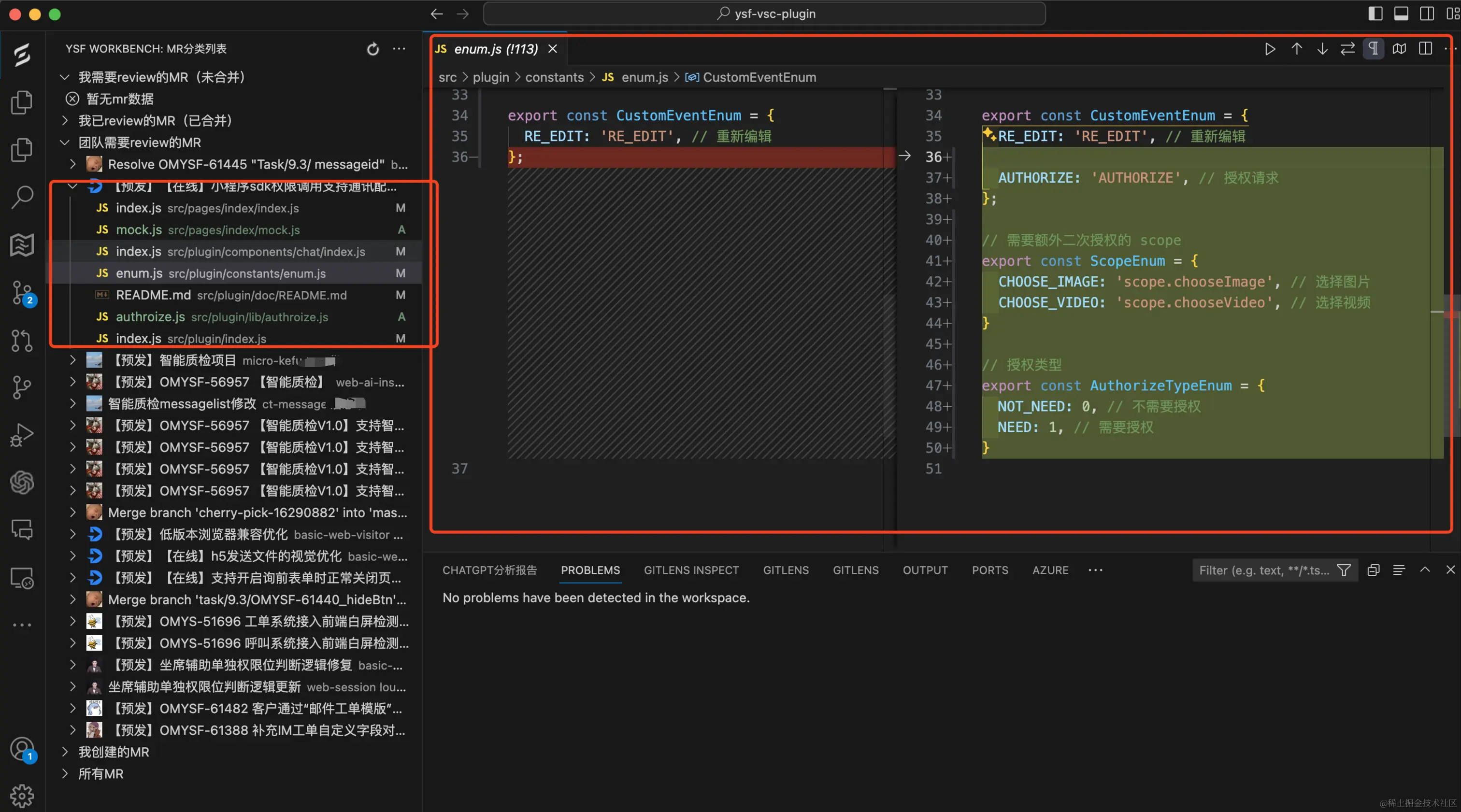Open index.js under src/plugin/components/chat
The image size is (1461, 812).
pos(234,251)
